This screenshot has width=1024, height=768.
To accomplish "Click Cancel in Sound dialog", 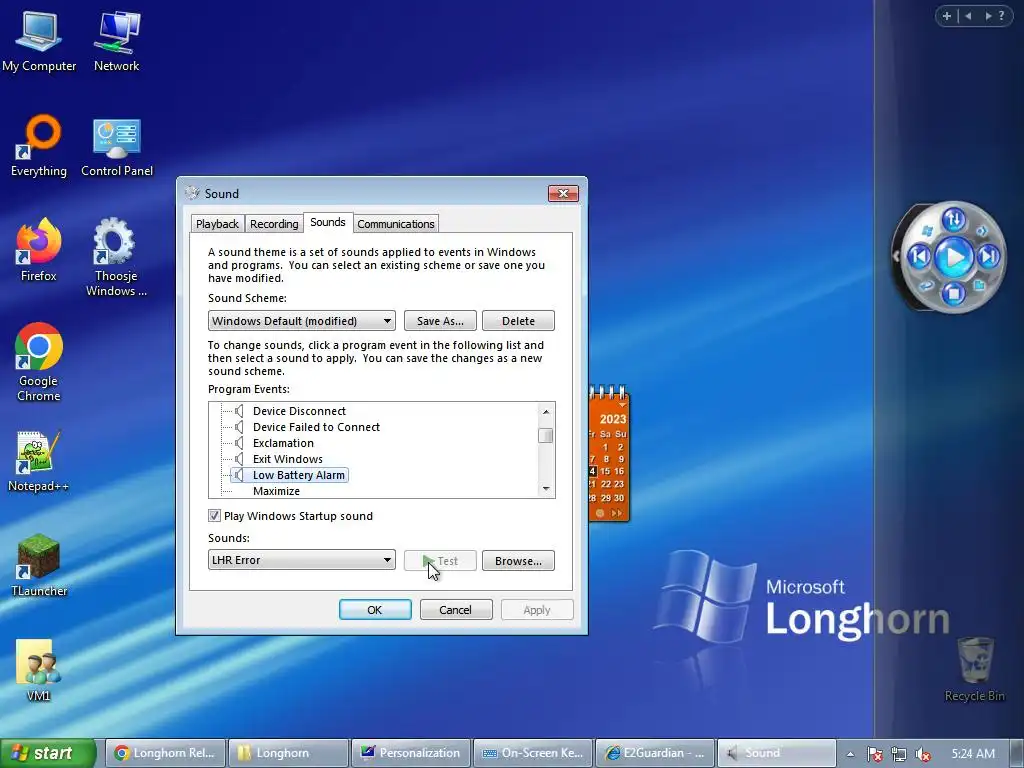I will 456,609.
